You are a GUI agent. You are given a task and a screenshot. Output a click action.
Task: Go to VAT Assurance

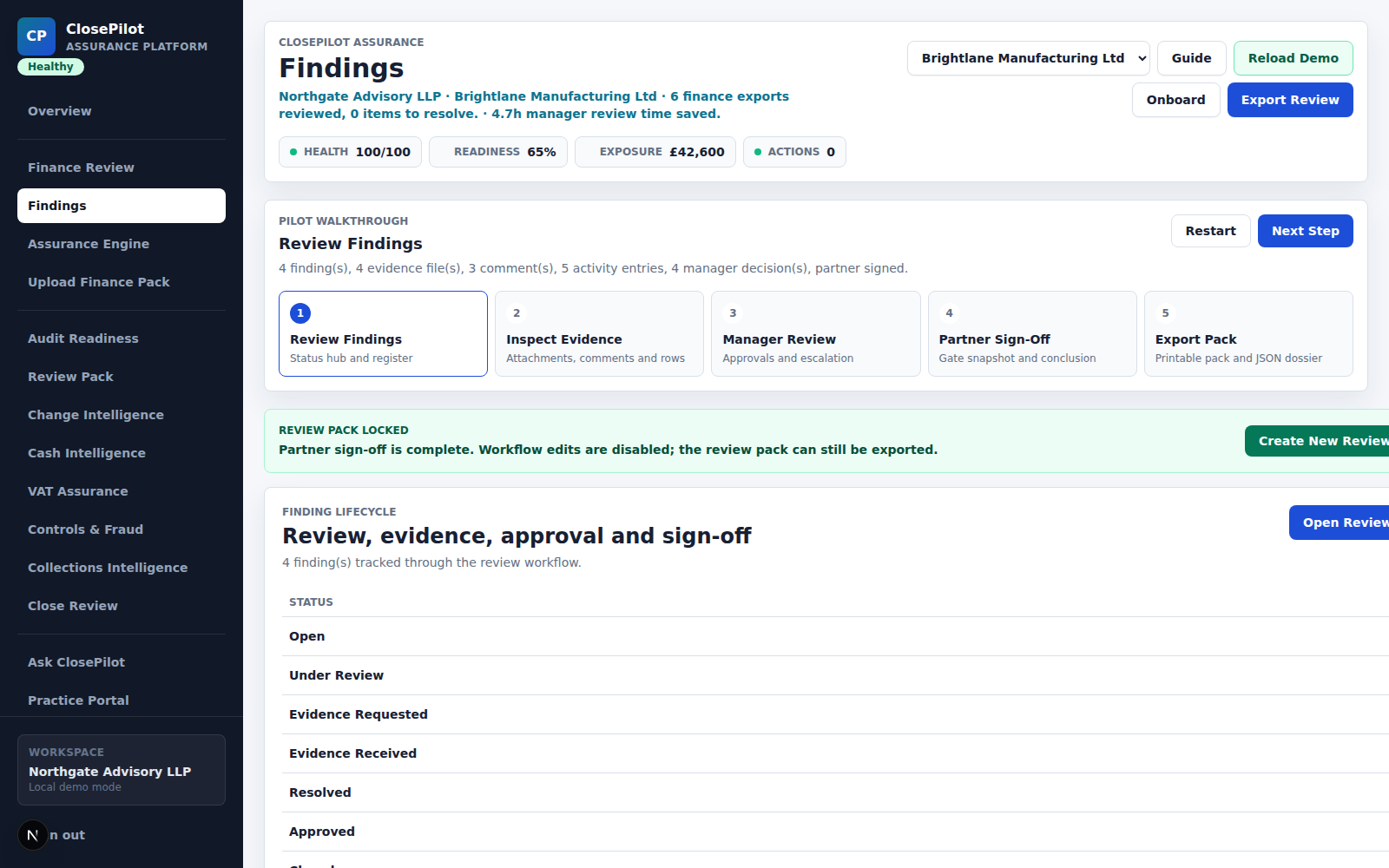[122, 491]
